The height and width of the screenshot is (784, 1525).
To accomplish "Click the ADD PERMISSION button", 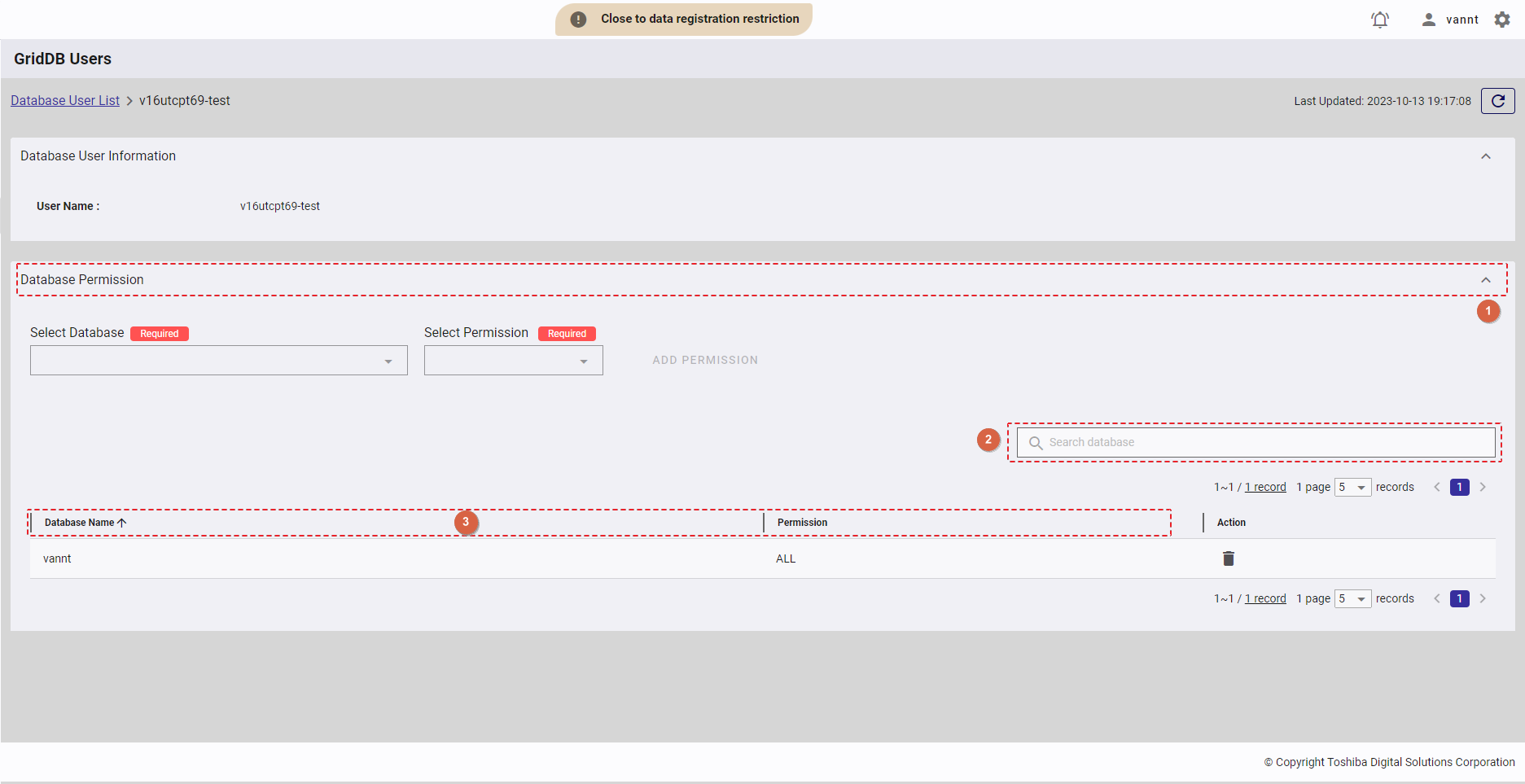I will click(x=704, y=360).
